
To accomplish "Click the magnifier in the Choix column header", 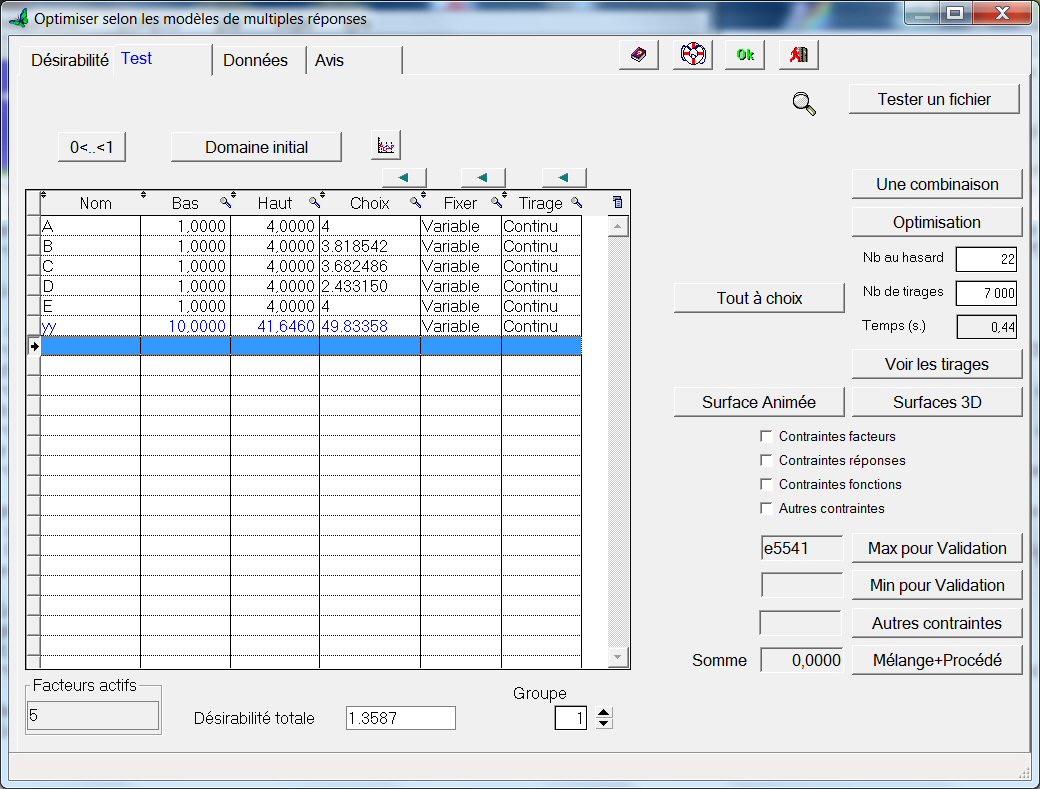I will pos(417,202).
